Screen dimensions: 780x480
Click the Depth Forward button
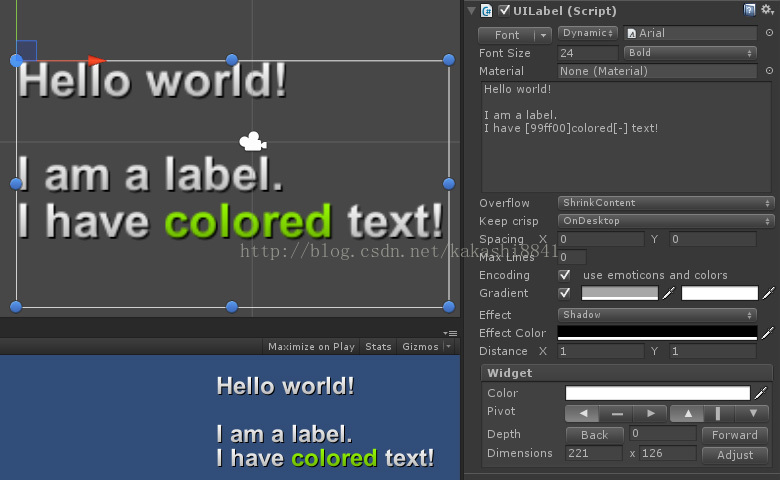734,435
